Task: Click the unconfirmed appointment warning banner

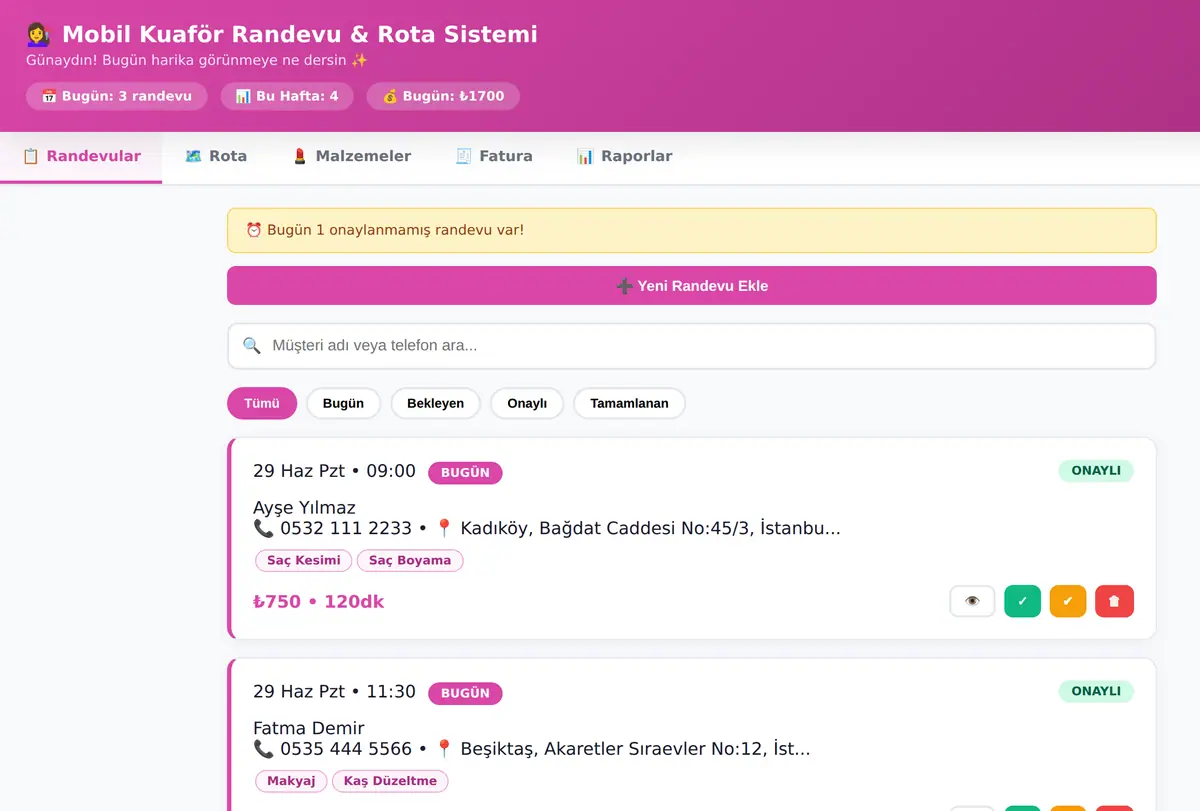Action: (692, 230)
